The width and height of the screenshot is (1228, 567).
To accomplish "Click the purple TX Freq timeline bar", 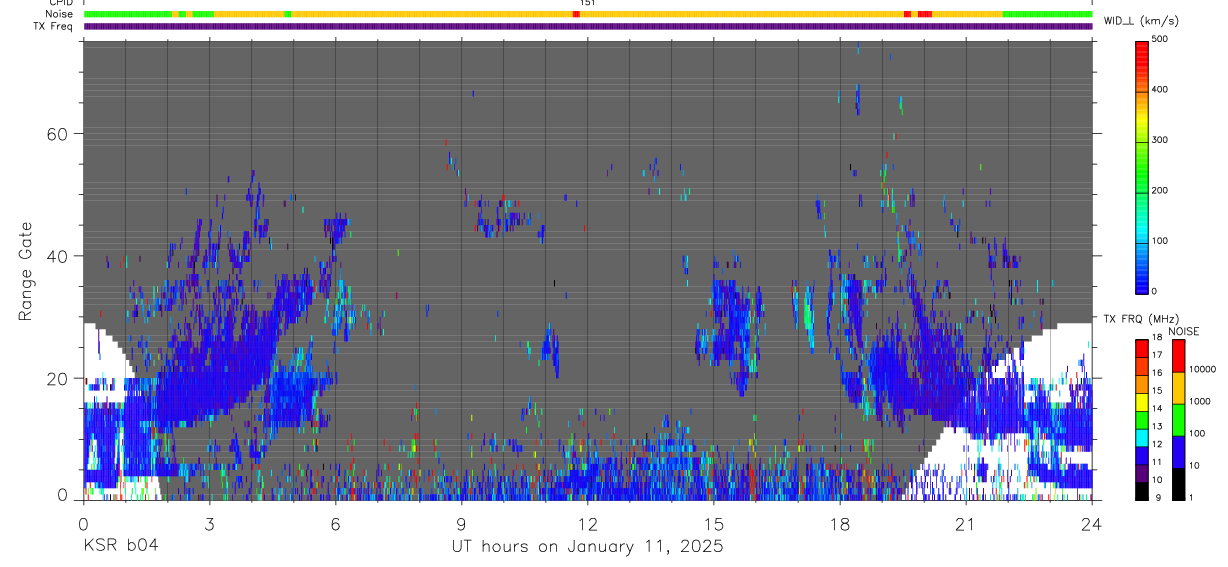I will click(x=588, y=26).
